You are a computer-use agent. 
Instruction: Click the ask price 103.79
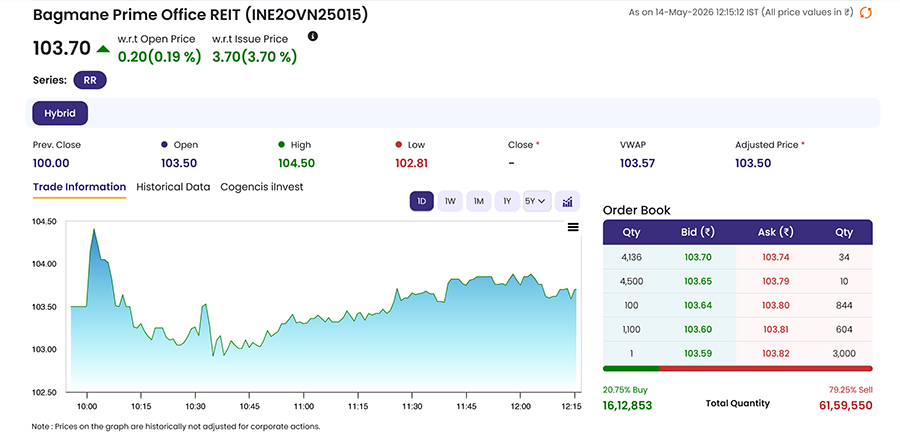point(776,281)
